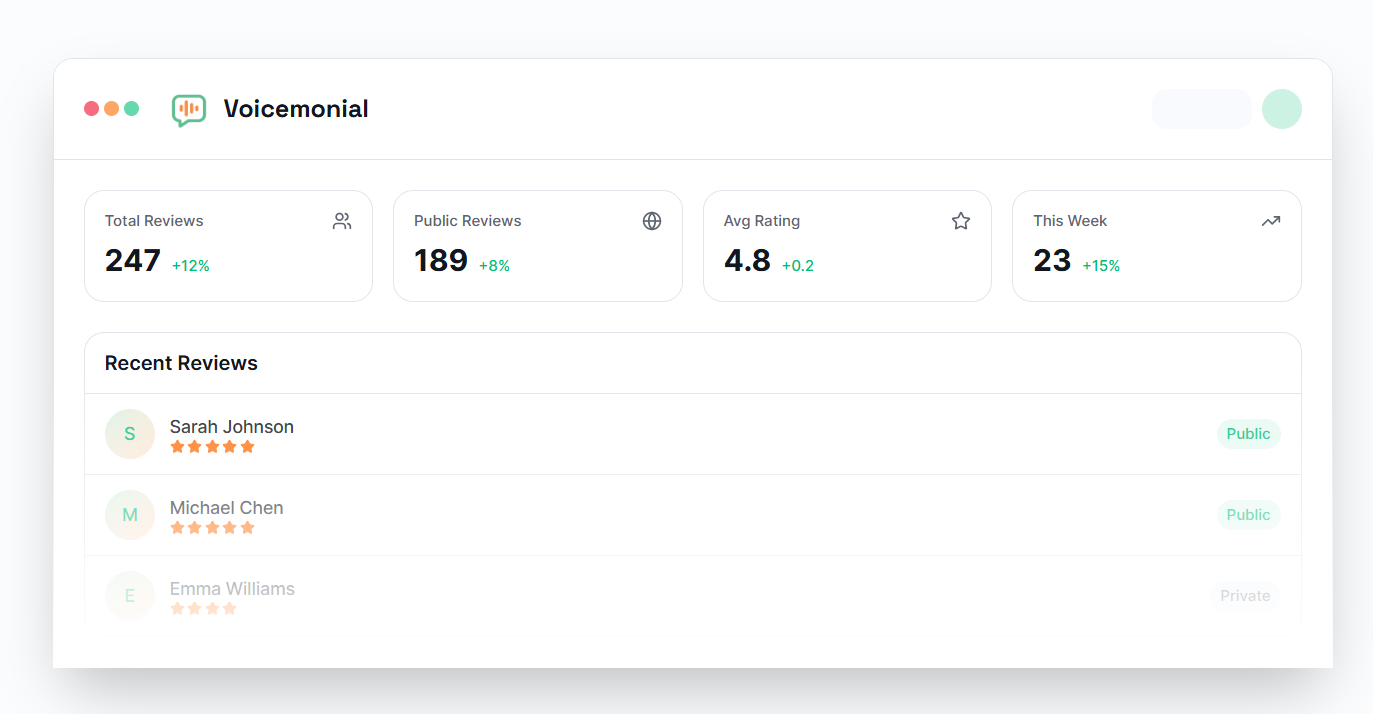The width and height of the screenshot is (1373, 714).
Task: Click the trend arrow icon on This Week card
Action: pyautogui.click(x=1270, y=220)
